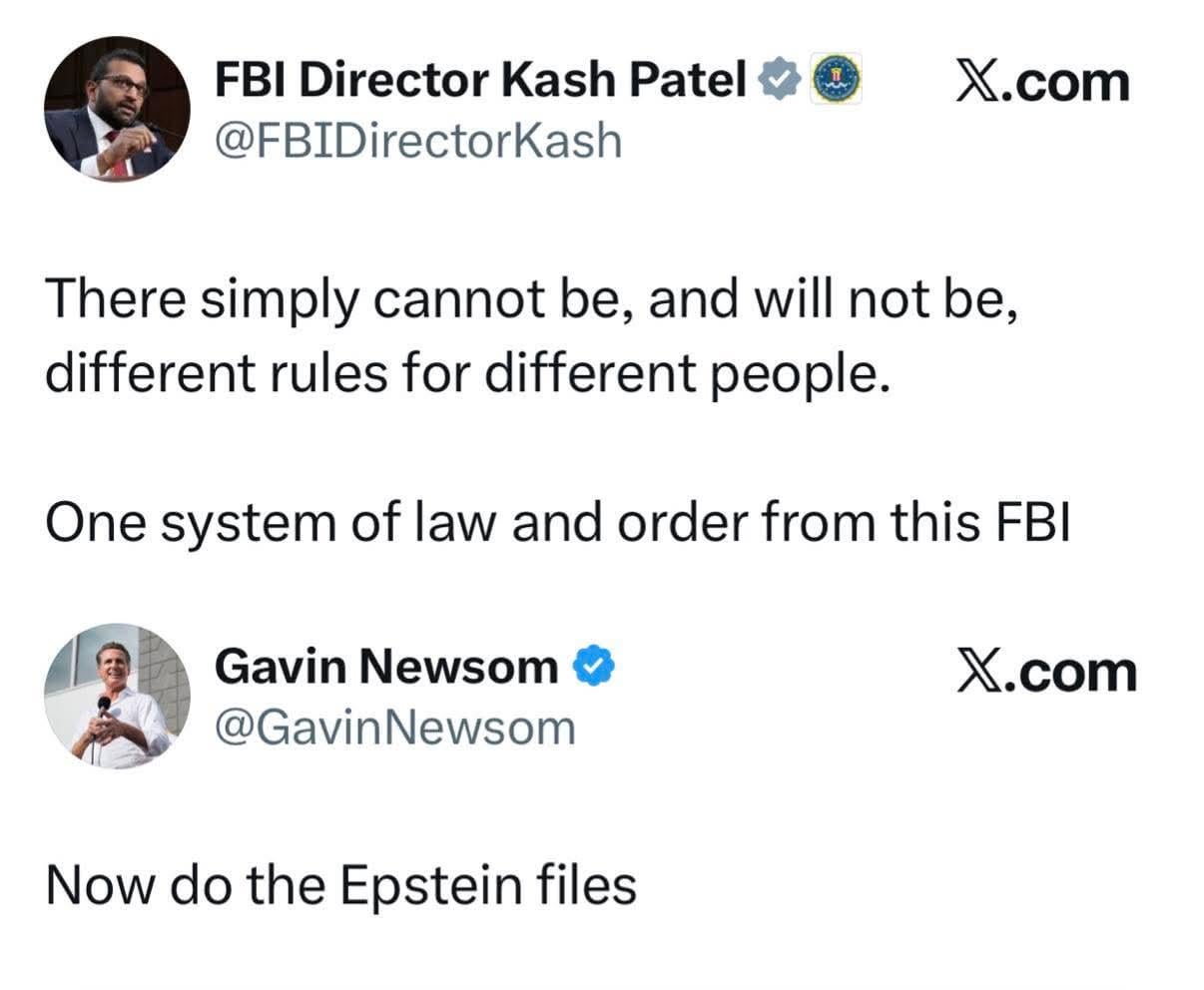Click the X logo beside Gavin Newsom's name
This screenshot has height=990, width=1204.
coord(979,672)
